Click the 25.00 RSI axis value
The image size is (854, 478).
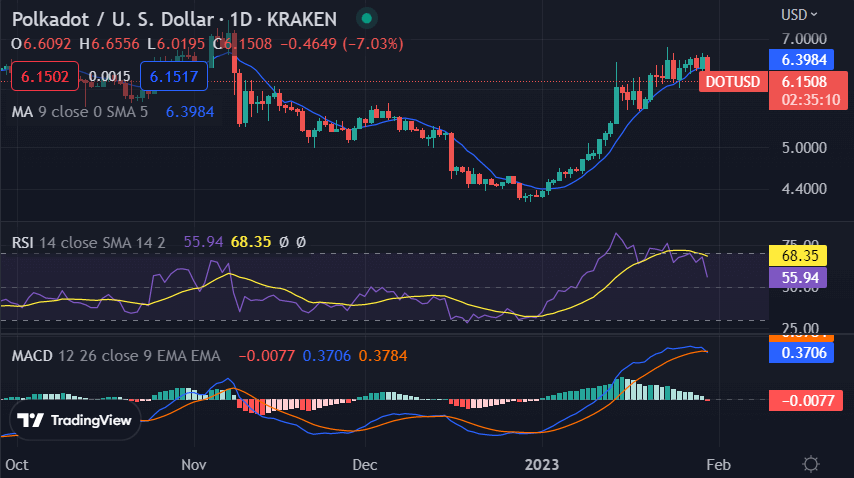click(x=800, y=328)
